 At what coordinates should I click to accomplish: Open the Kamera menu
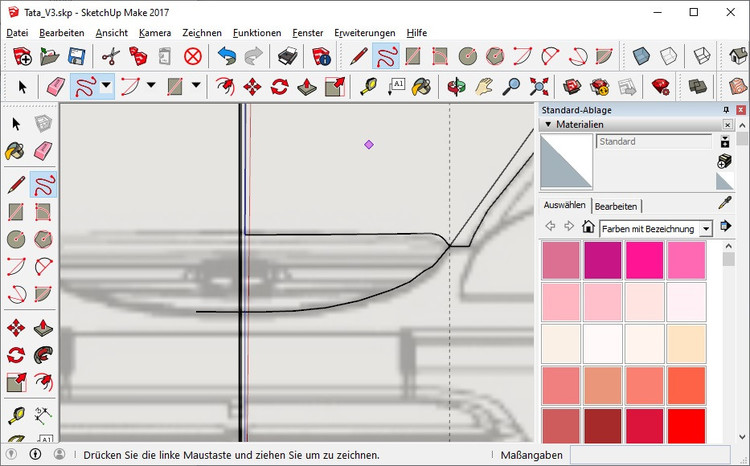pyautogui.click(x=154, y=33)
